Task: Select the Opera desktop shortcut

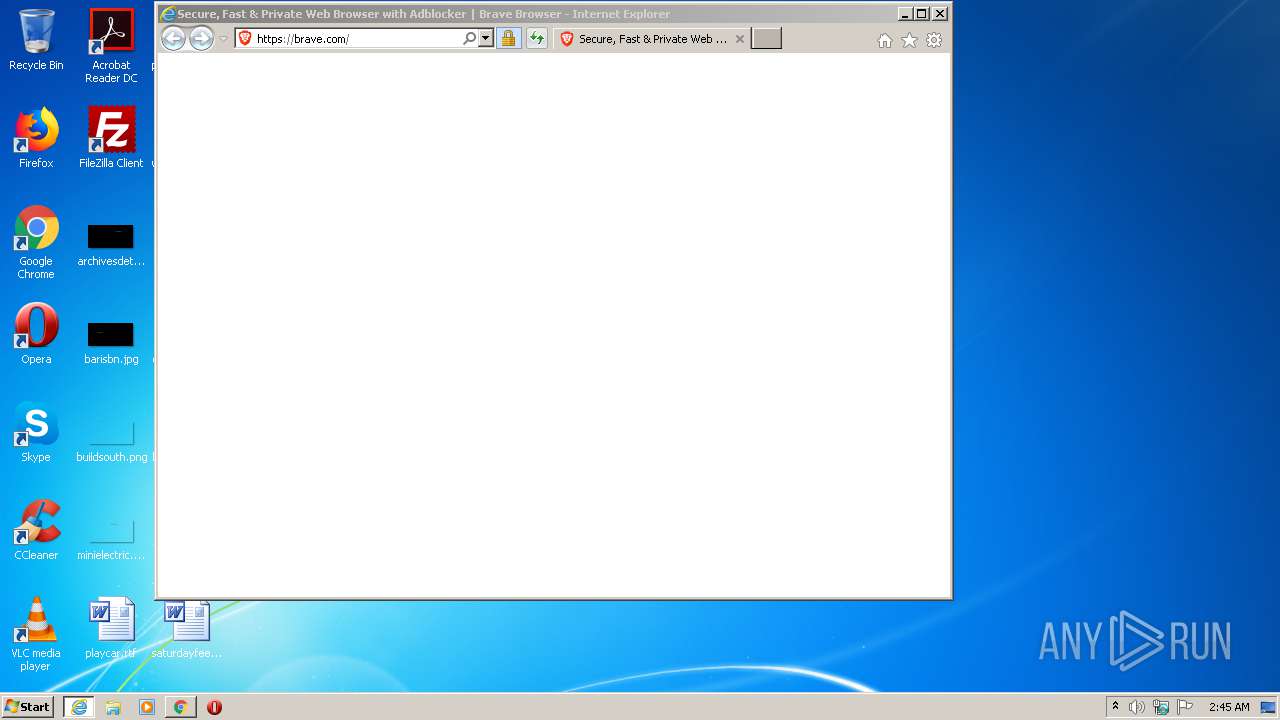Action: pos(36,334)
